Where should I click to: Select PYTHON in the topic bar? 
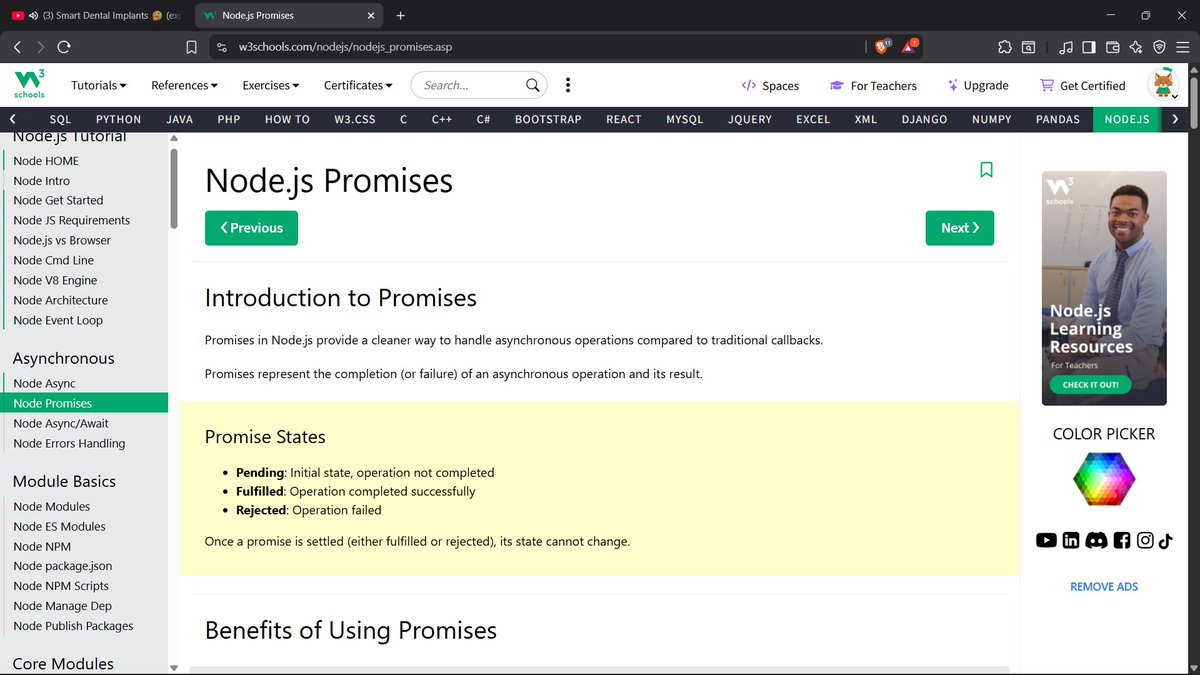119,119
